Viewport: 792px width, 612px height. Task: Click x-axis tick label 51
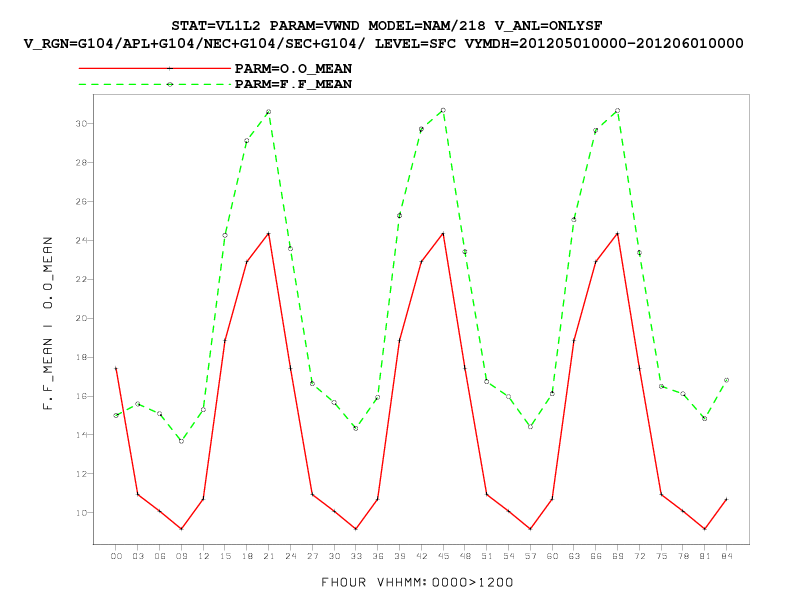click(x=487, y=556)
